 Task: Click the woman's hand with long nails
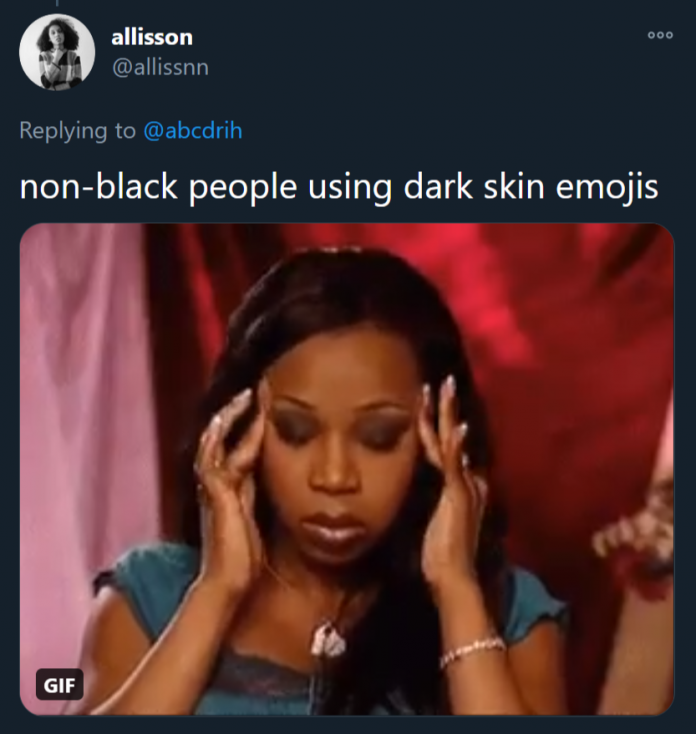click(229, 487)
